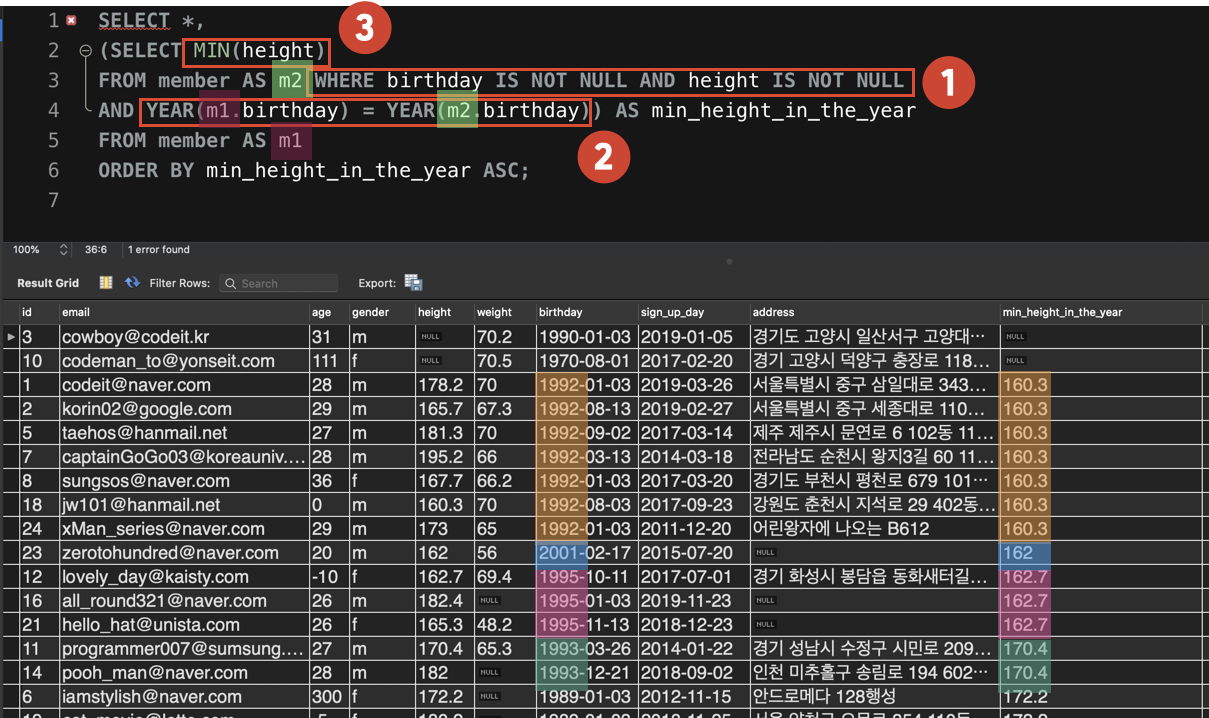1209x718 pixels.
Task: Change the 100% editor zoom stepper
Action: 64,250
